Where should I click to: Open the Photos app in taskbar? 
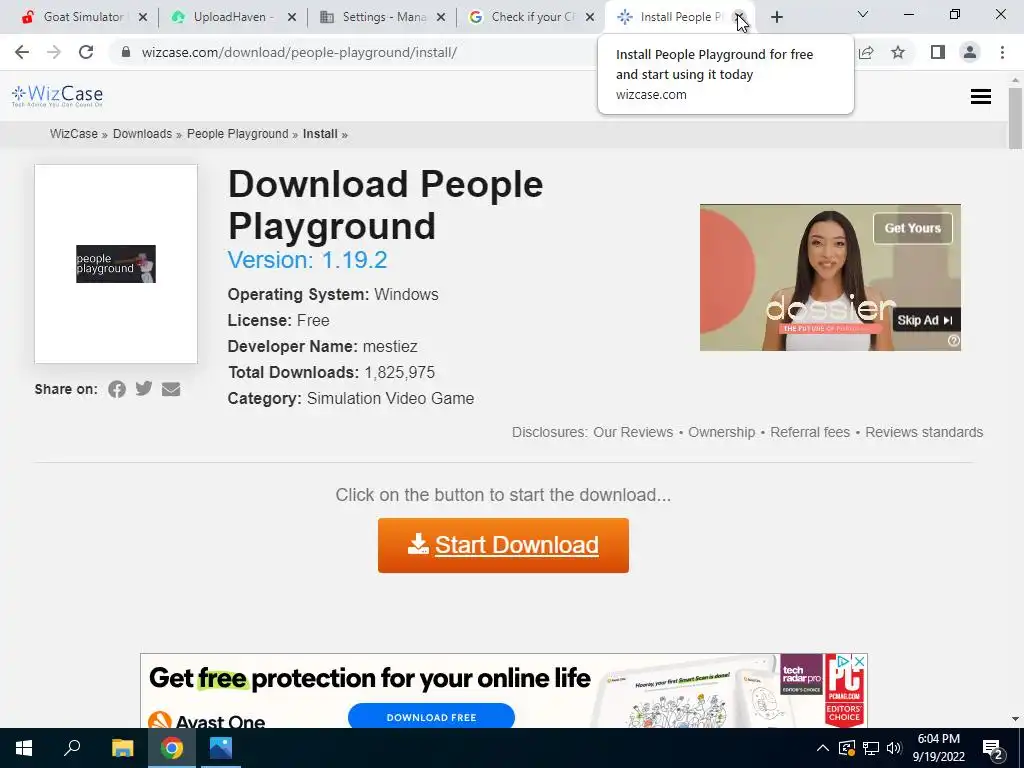[x=221, y=748]
